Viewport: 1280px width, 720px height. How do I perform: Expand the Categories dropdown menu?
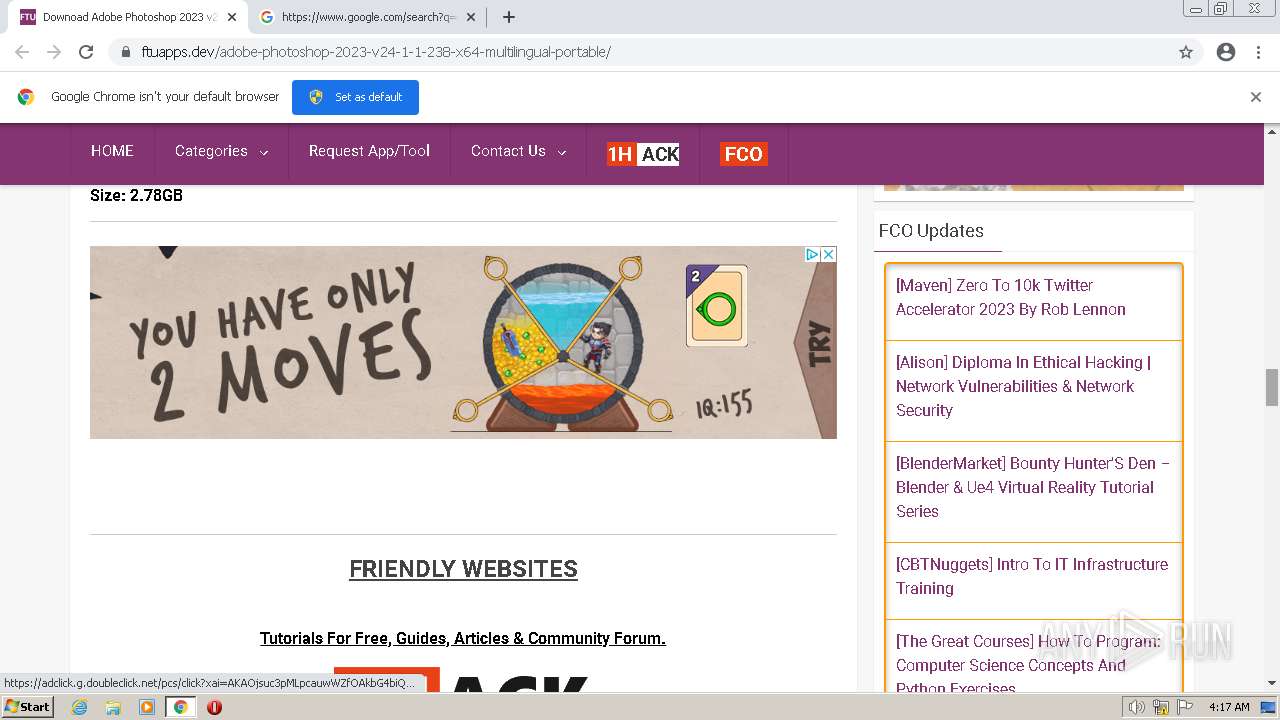[x=221, y=151]
